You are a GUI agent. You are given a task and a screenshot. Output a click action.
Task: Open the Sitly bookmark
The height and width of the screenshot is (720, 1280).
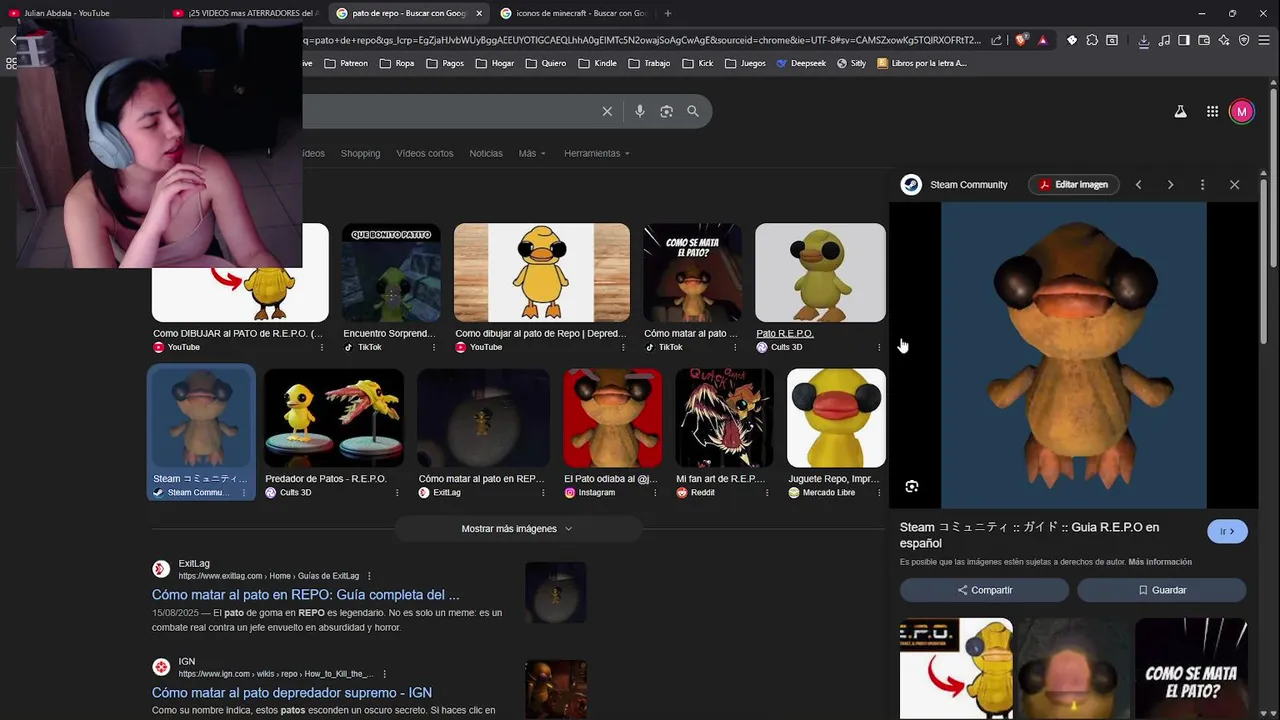click(x=851, y=63)
